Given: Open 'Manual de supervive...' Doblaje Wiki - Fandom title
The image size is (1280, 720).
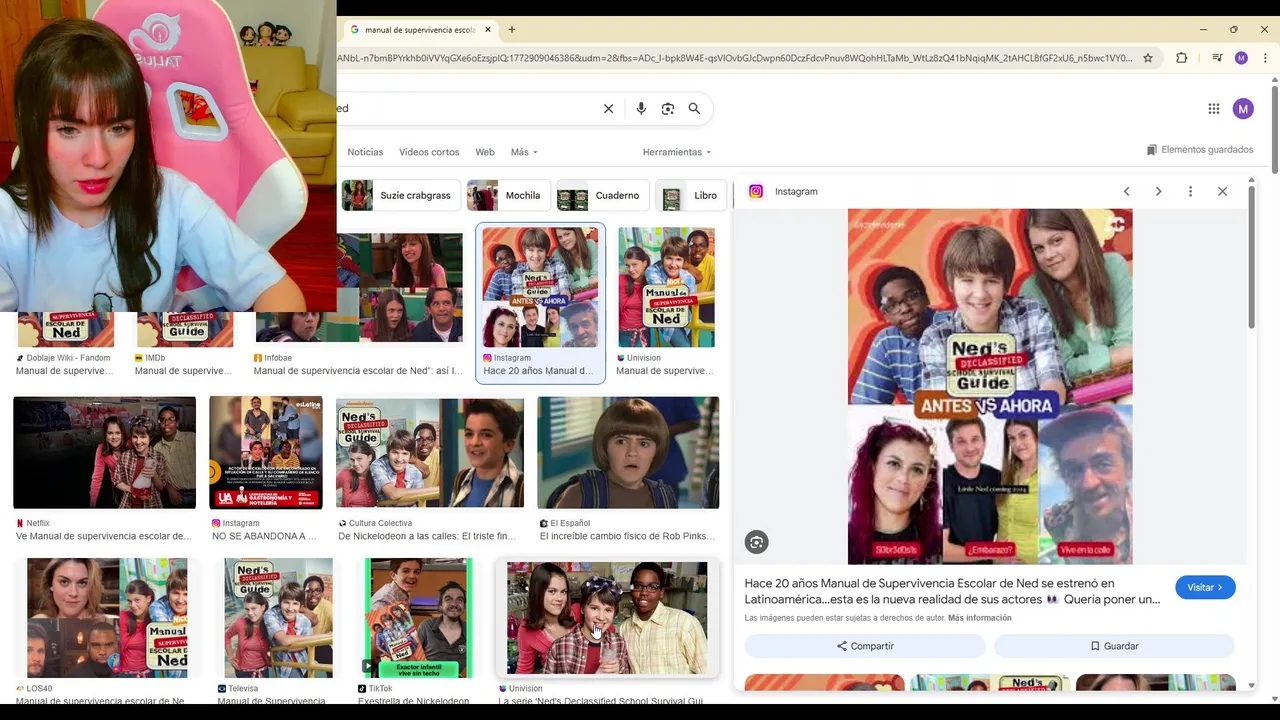Looking at the screenshot, I should pyautogui.click(x=65, y=371).
